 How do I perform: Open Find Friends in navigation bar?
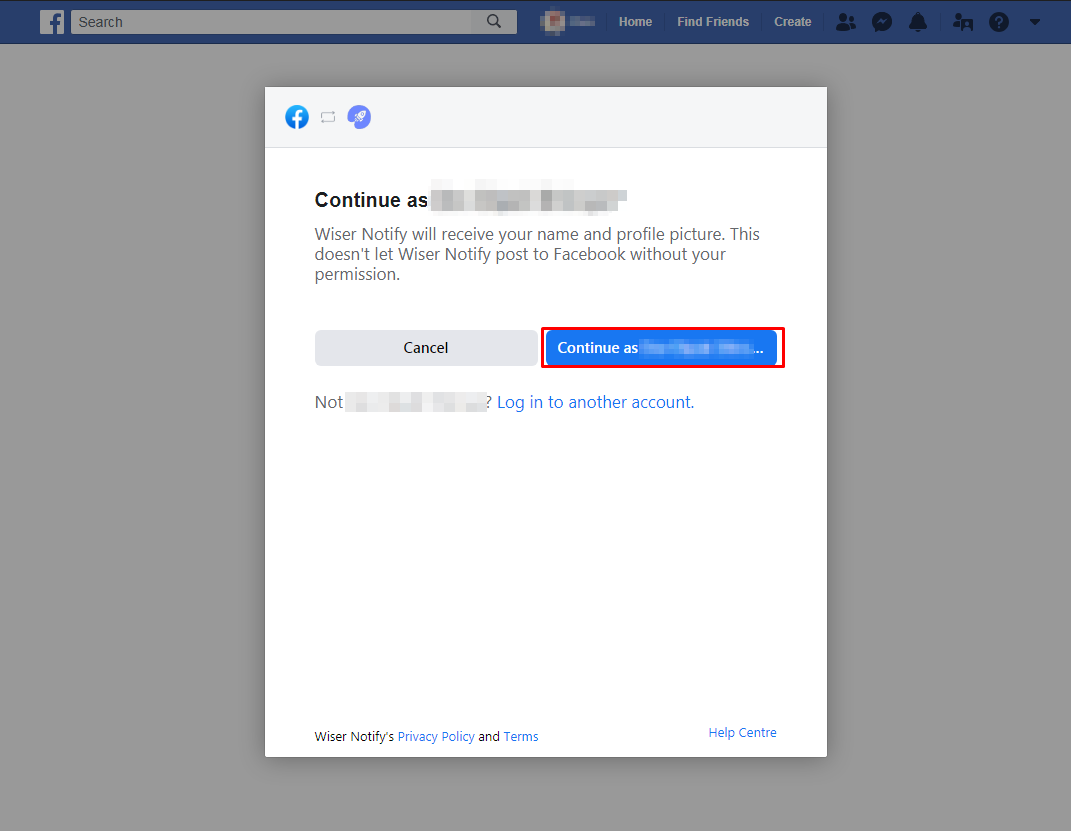click(x=713, y=22)
